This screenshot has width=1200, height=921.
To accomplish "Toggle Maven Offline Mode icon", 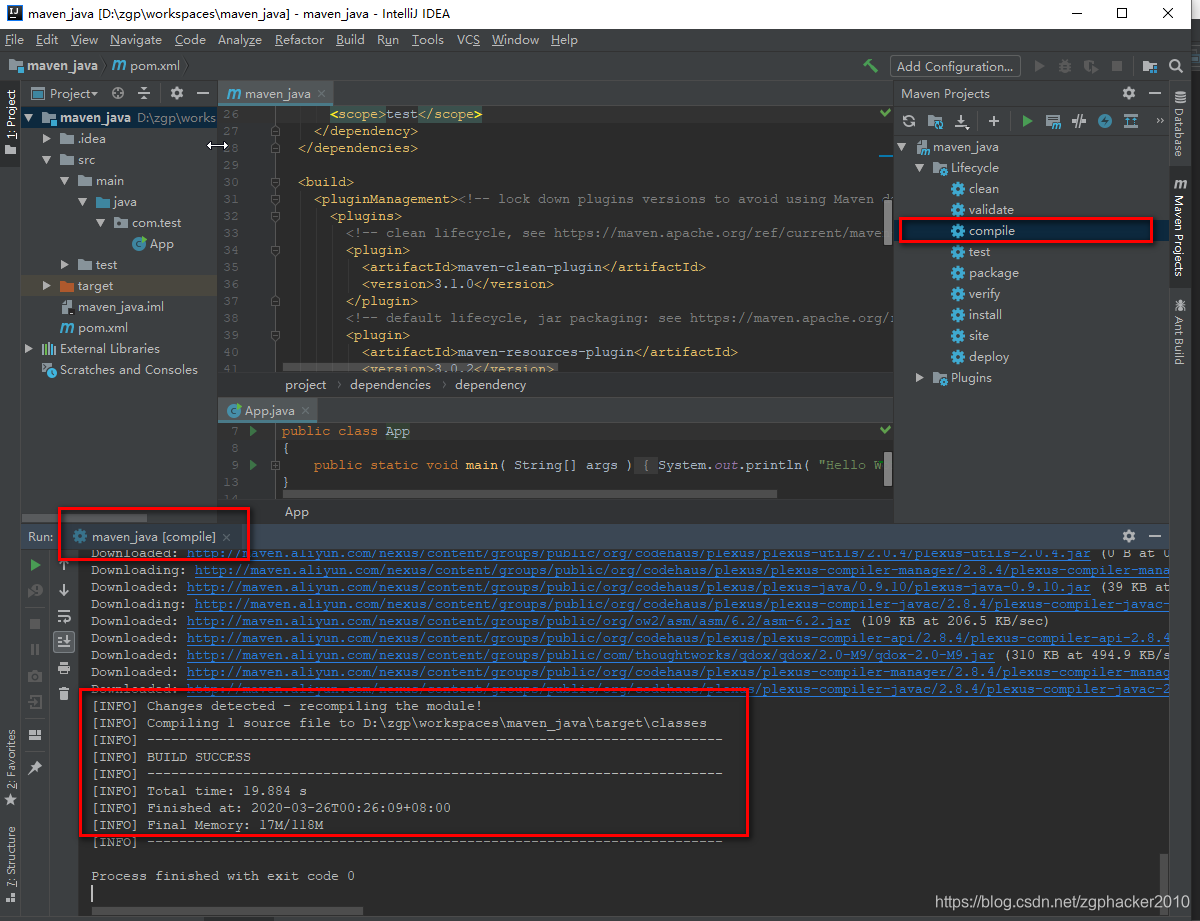I will tap(1105, 121).
